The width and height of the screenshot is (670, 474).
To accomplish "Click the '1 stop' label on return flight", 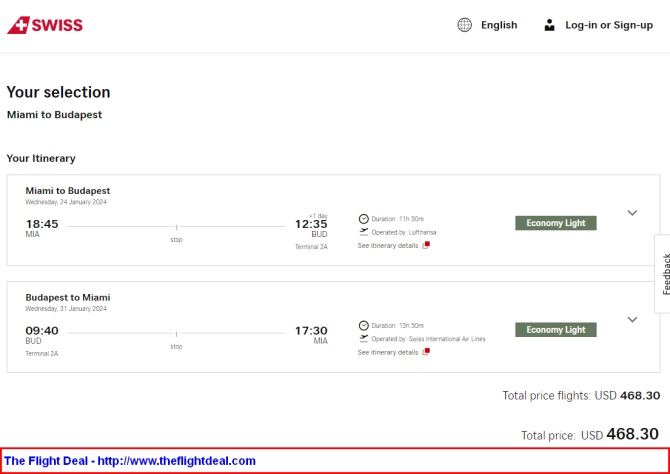I will click(176, 341).
